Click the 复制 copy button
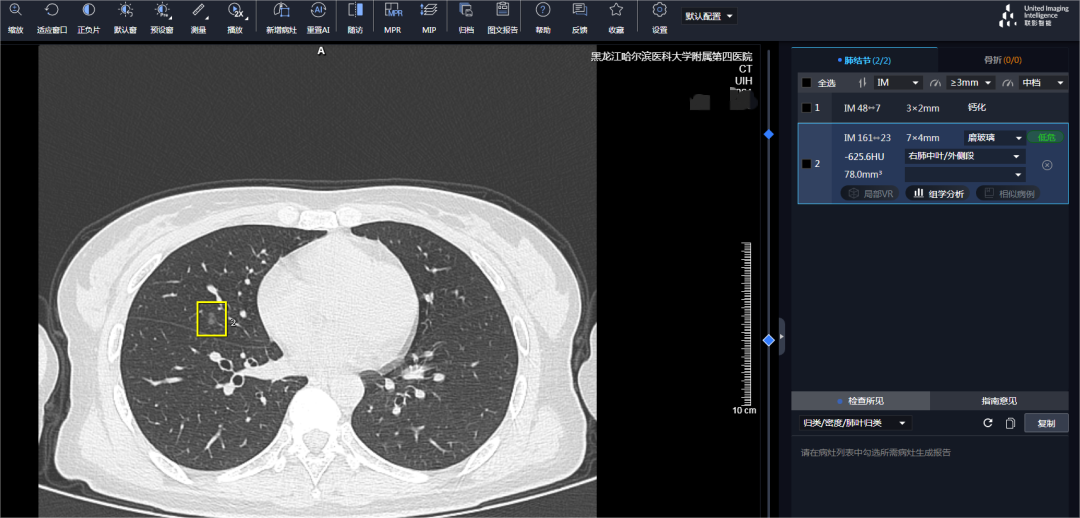 click(x=1046, y=423)
